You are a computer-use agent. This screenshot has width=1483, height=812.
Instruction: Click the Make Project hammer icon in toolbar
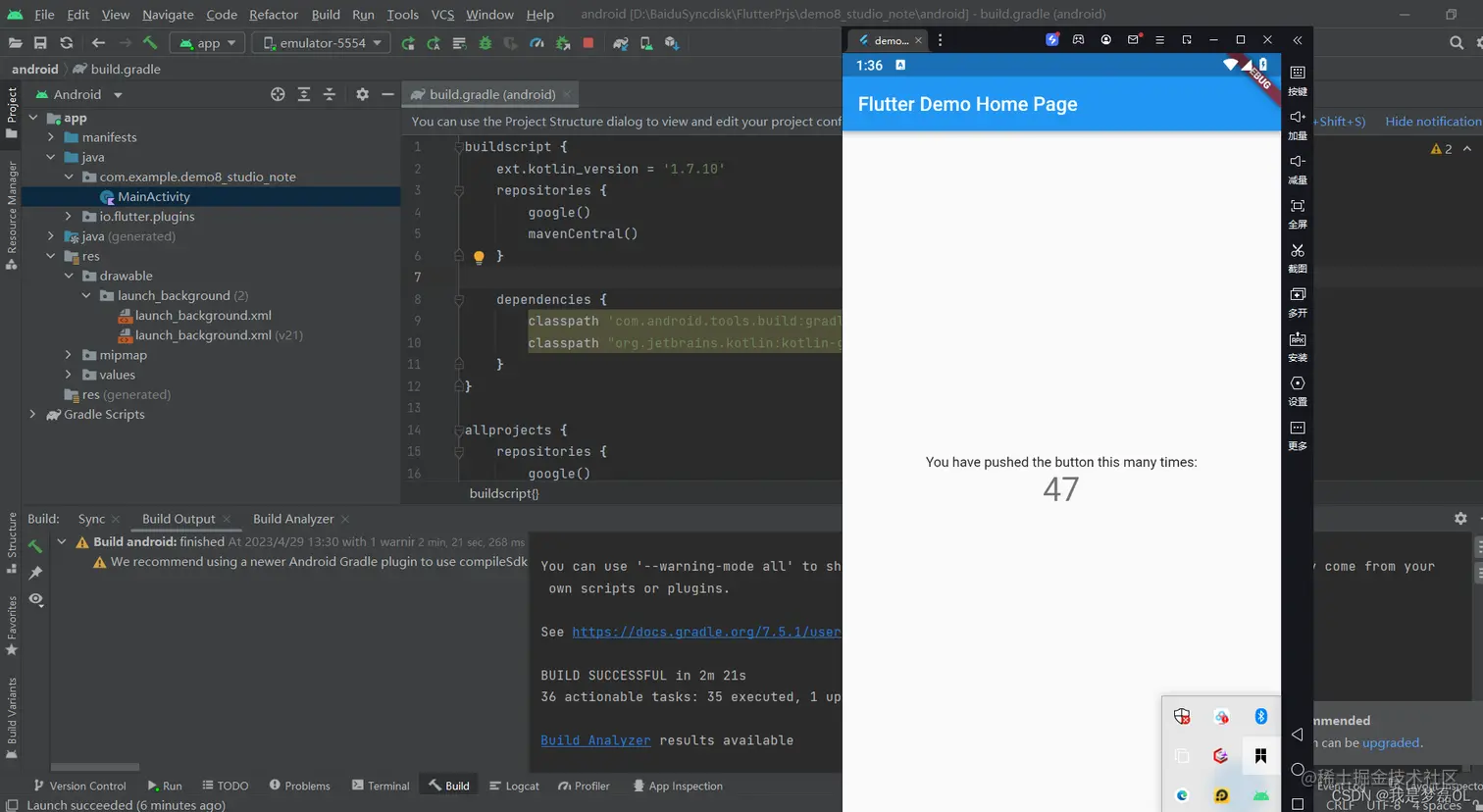[150, 43]
